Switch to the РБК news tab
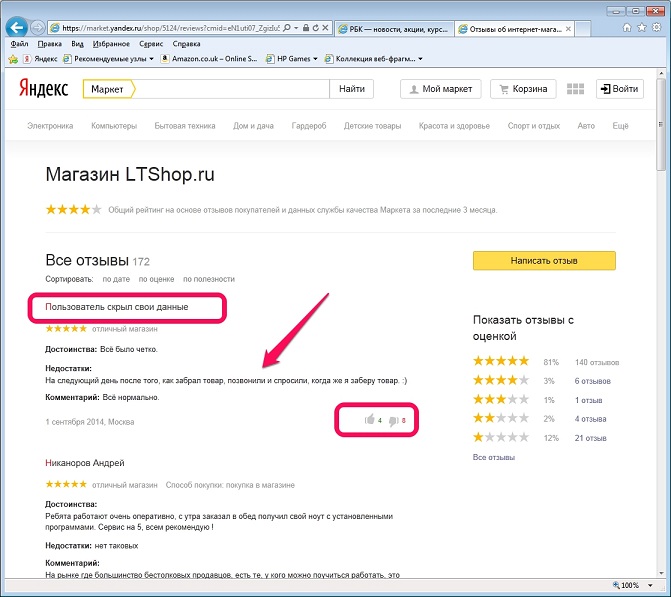The height and width of the screenshot is (597, 671). pos(394,29)
